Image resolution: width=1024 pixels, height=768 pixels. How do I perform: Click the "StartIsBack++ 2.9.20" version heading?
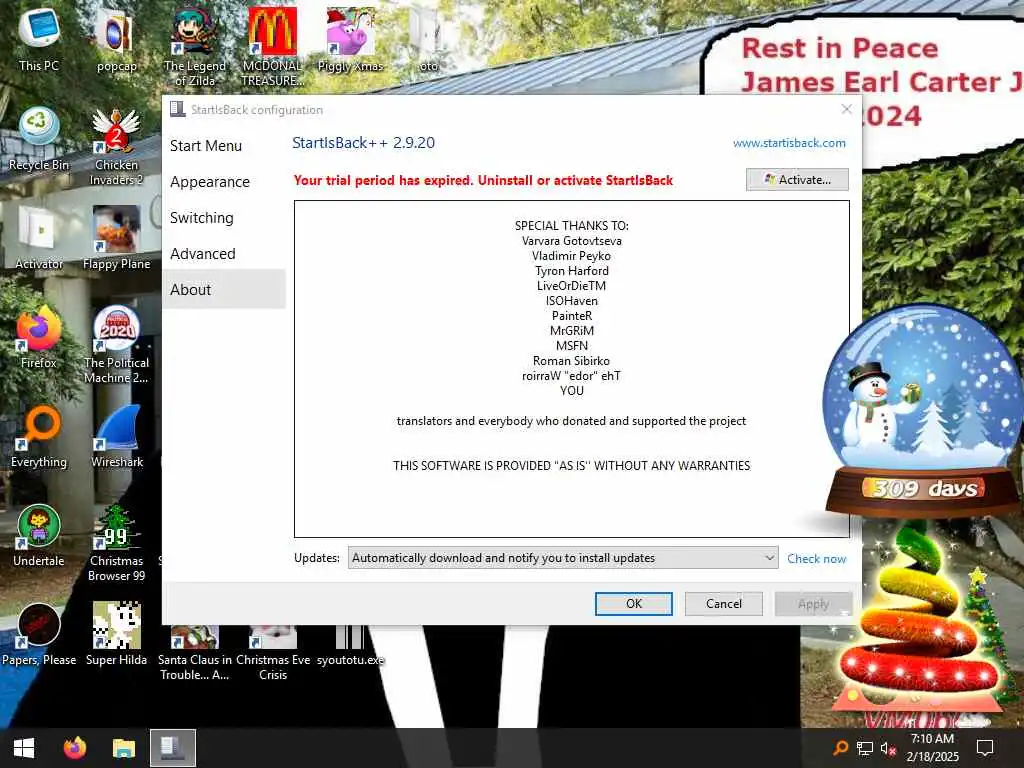(363, 143)
